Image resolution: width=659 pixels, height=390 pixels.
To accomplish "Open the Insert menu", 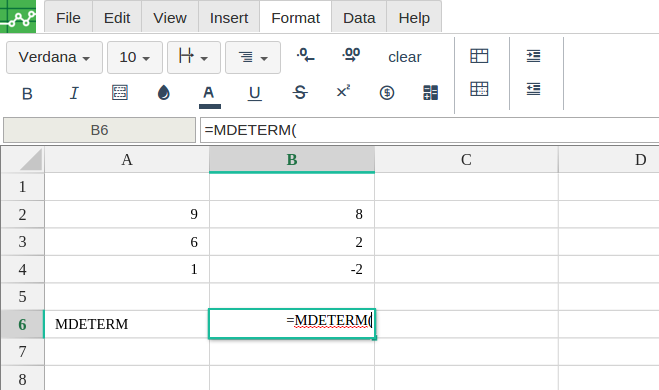I will click(x=229, y=18).
